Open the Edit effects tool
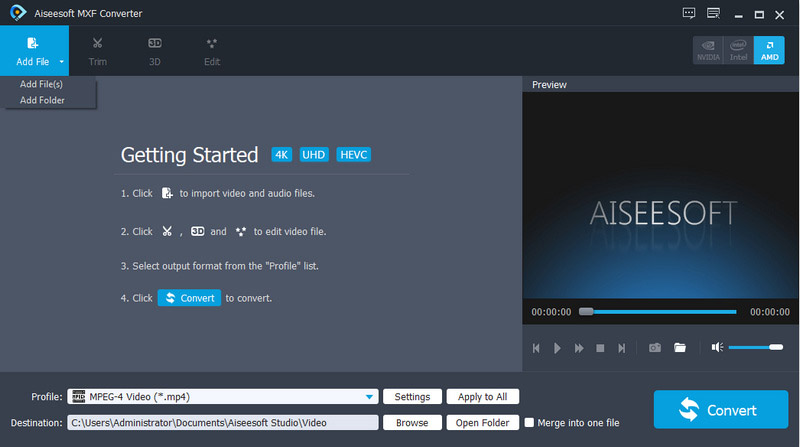Screen dimensions: 800x447 point(212,52)
